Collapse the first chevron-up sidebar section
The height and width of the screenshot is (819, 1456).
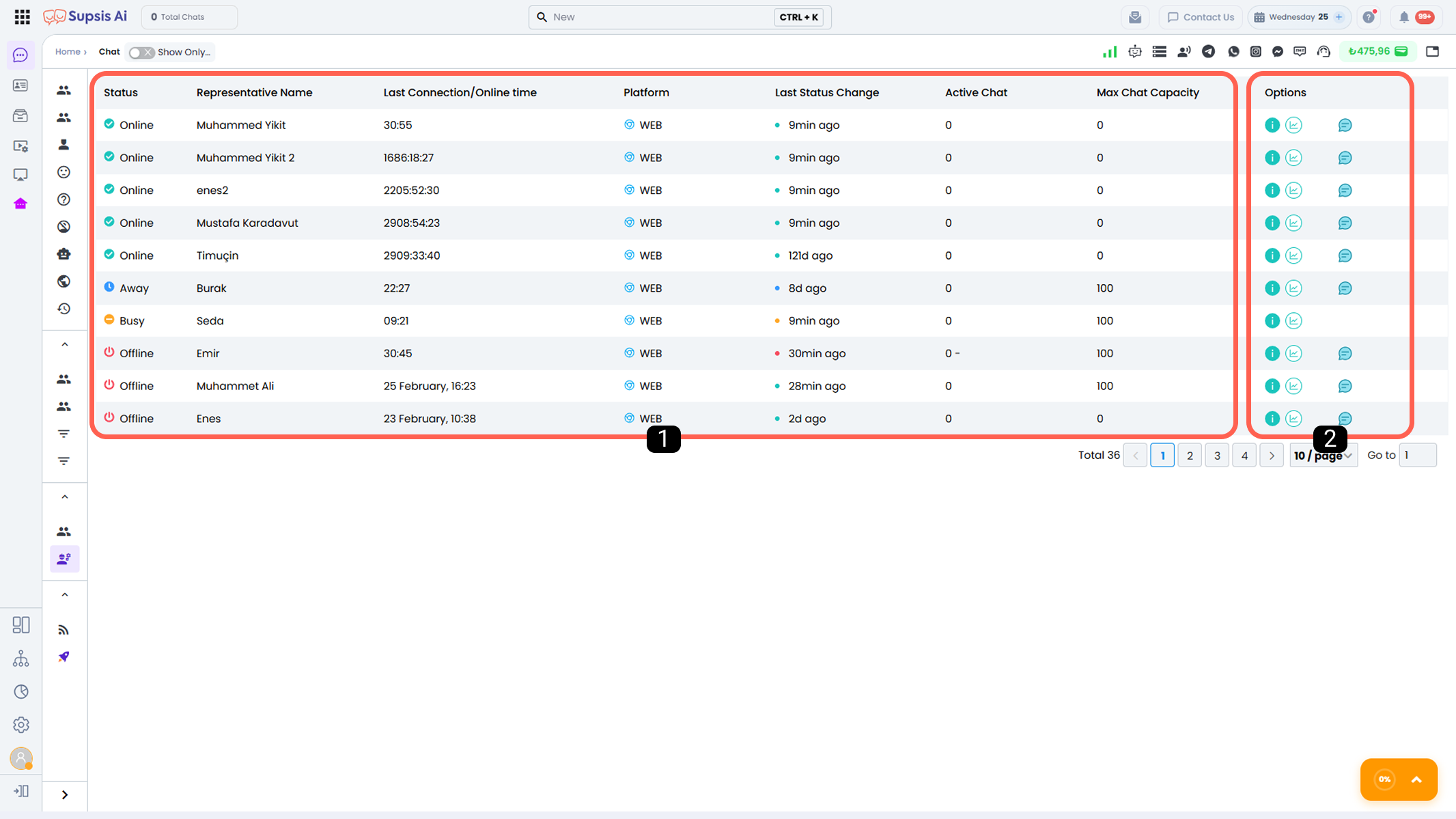pyautogui.click(x=65, y=344)
